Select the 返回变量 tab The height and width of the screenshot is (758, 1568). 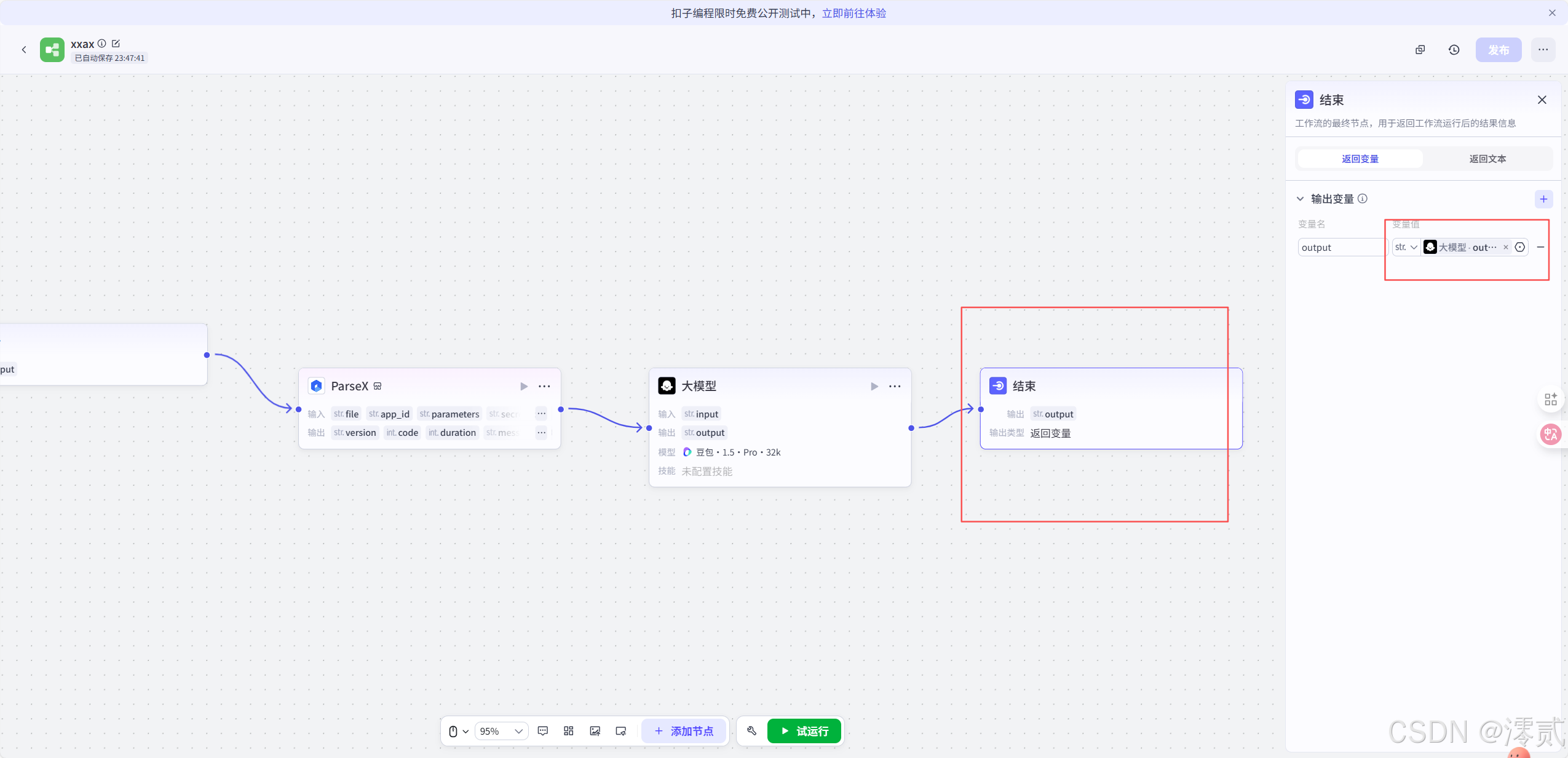[1360, 159]
